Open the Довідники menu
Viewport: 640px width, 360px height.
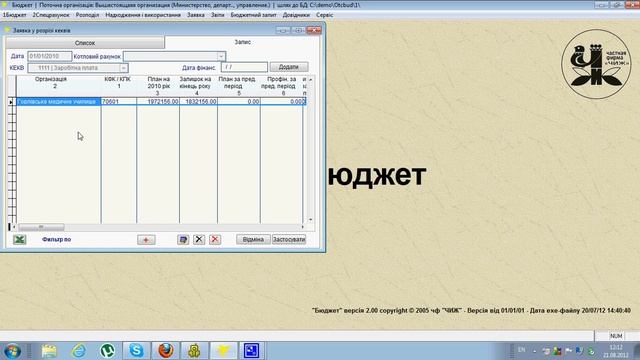coord(296,15)
